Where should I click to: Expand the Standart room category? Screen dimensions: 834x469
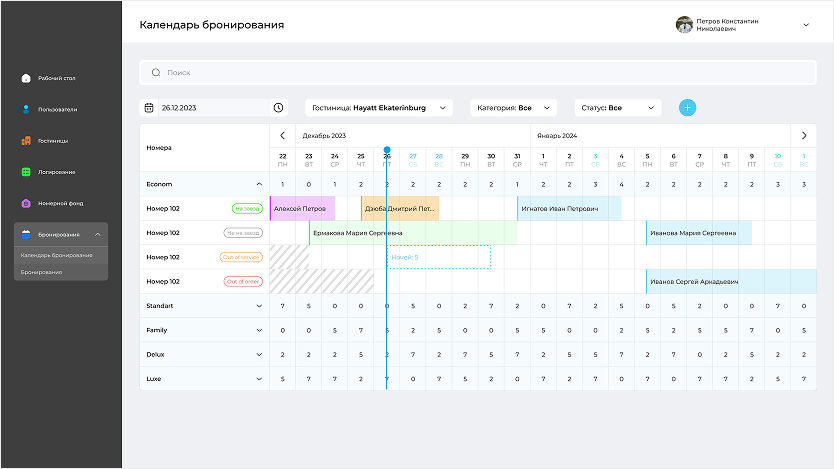(x=259, y=306)
